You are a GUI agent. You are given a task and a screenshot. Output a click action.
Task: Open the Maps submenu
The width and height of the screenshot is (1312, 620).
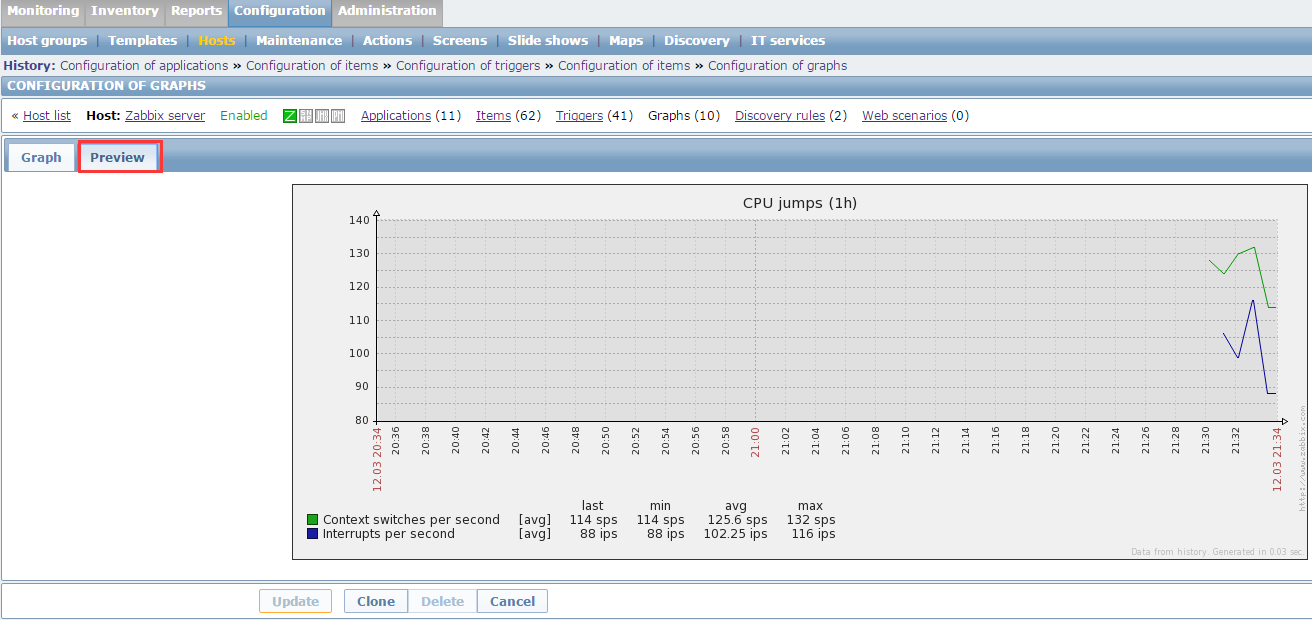click(626, 41)
